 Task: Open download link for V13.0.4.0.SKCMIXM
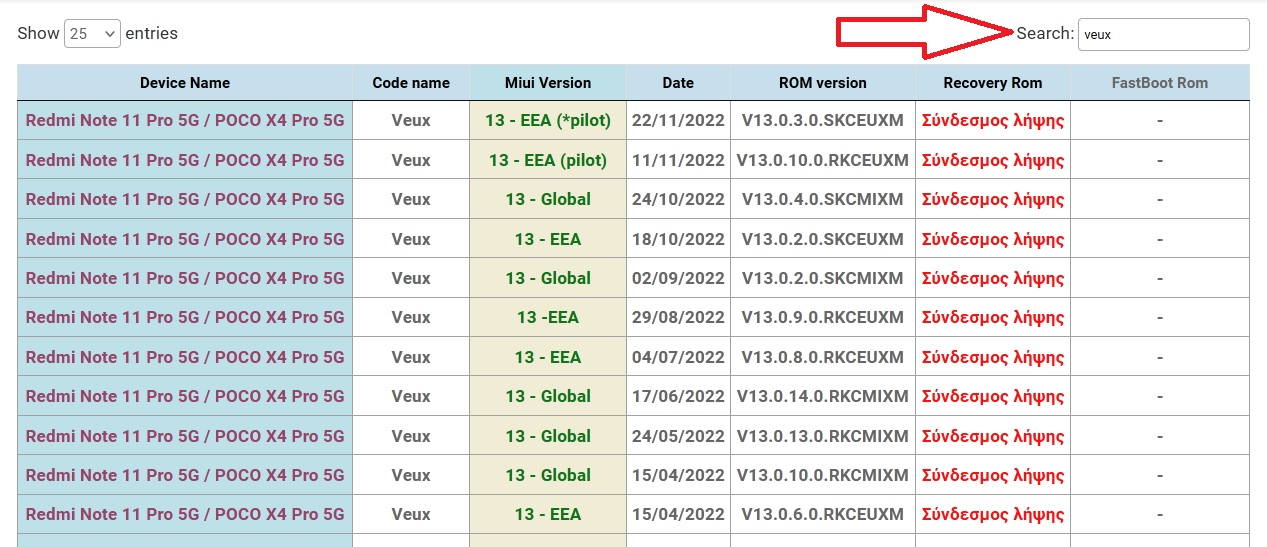992,199
